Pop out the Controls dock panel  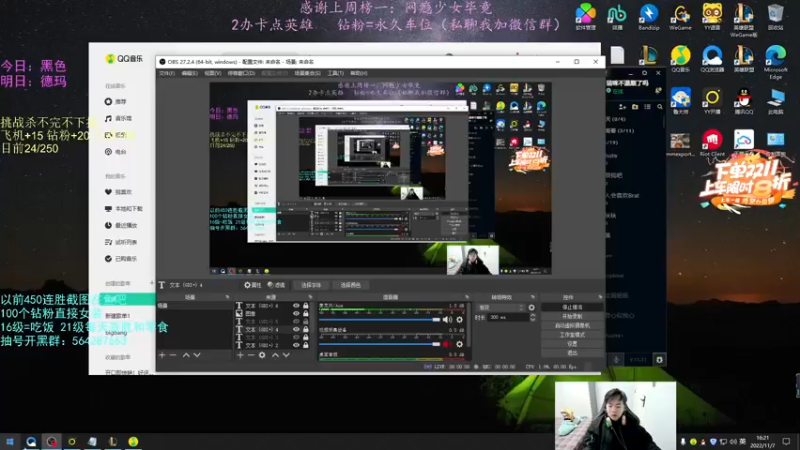tap(600, 297)
